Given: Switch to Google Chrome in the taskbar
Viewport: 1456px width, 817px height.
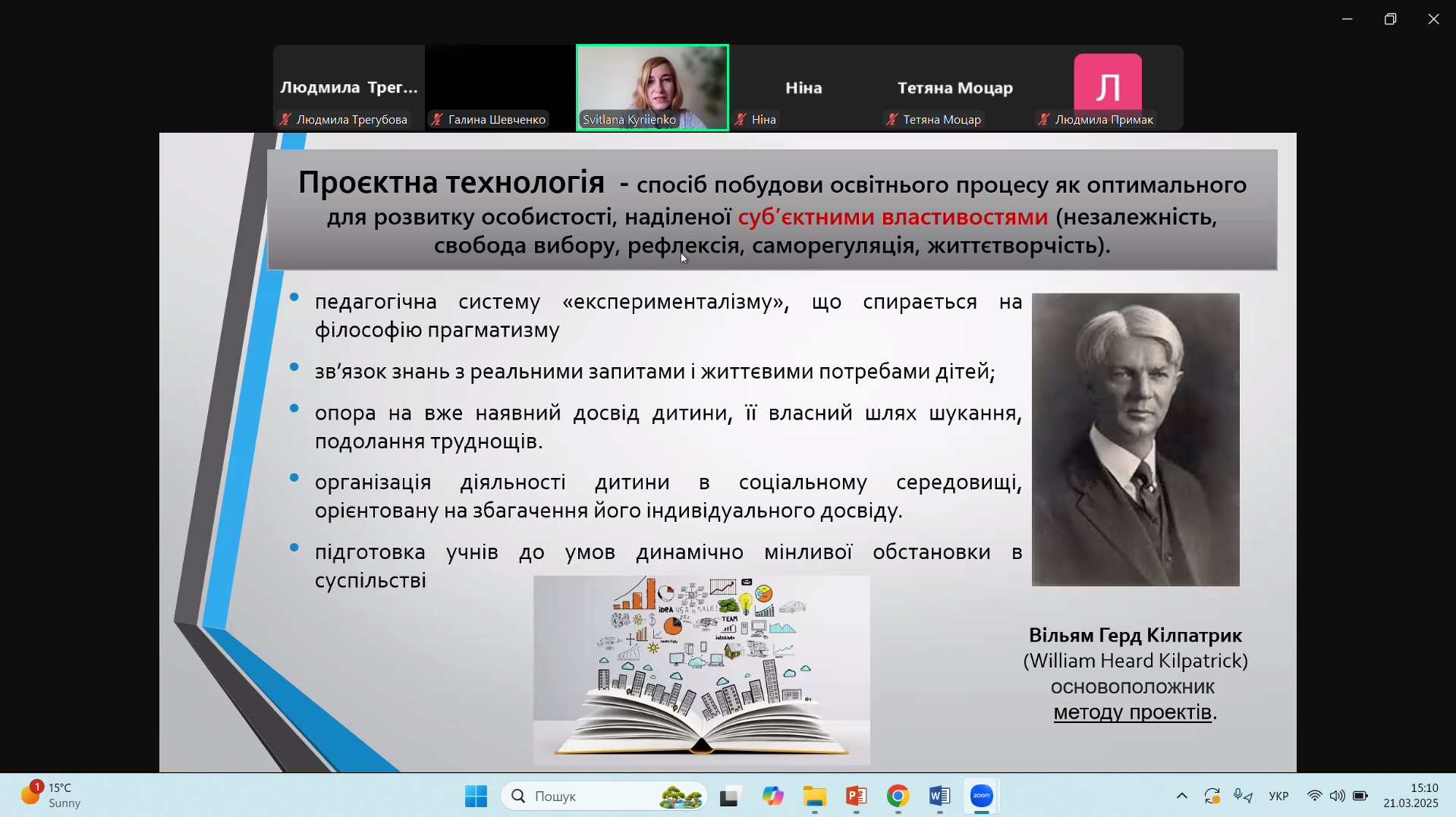Looking at the screenshot, I should tap(898, 796).
